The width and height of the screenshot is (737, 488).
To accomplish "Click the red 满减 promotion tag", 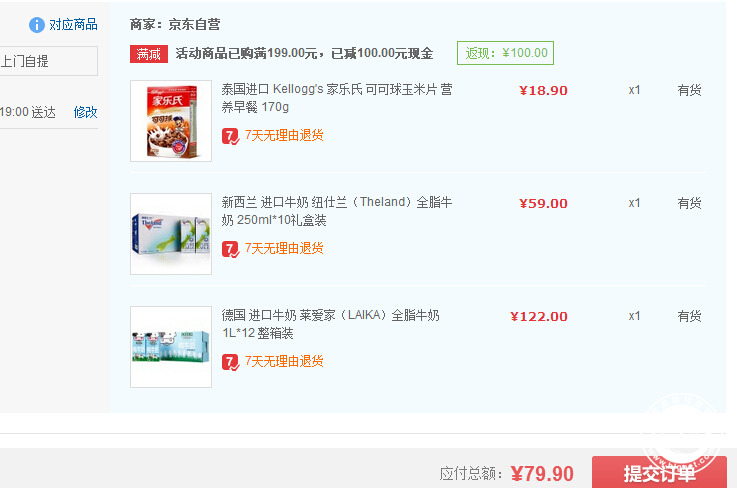I will point(149,54).
